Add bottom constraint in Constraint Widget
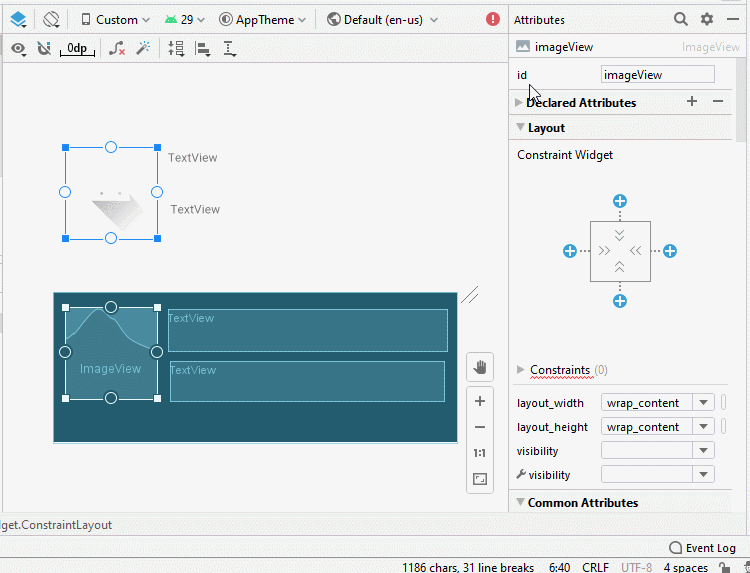 click(620, 301)
